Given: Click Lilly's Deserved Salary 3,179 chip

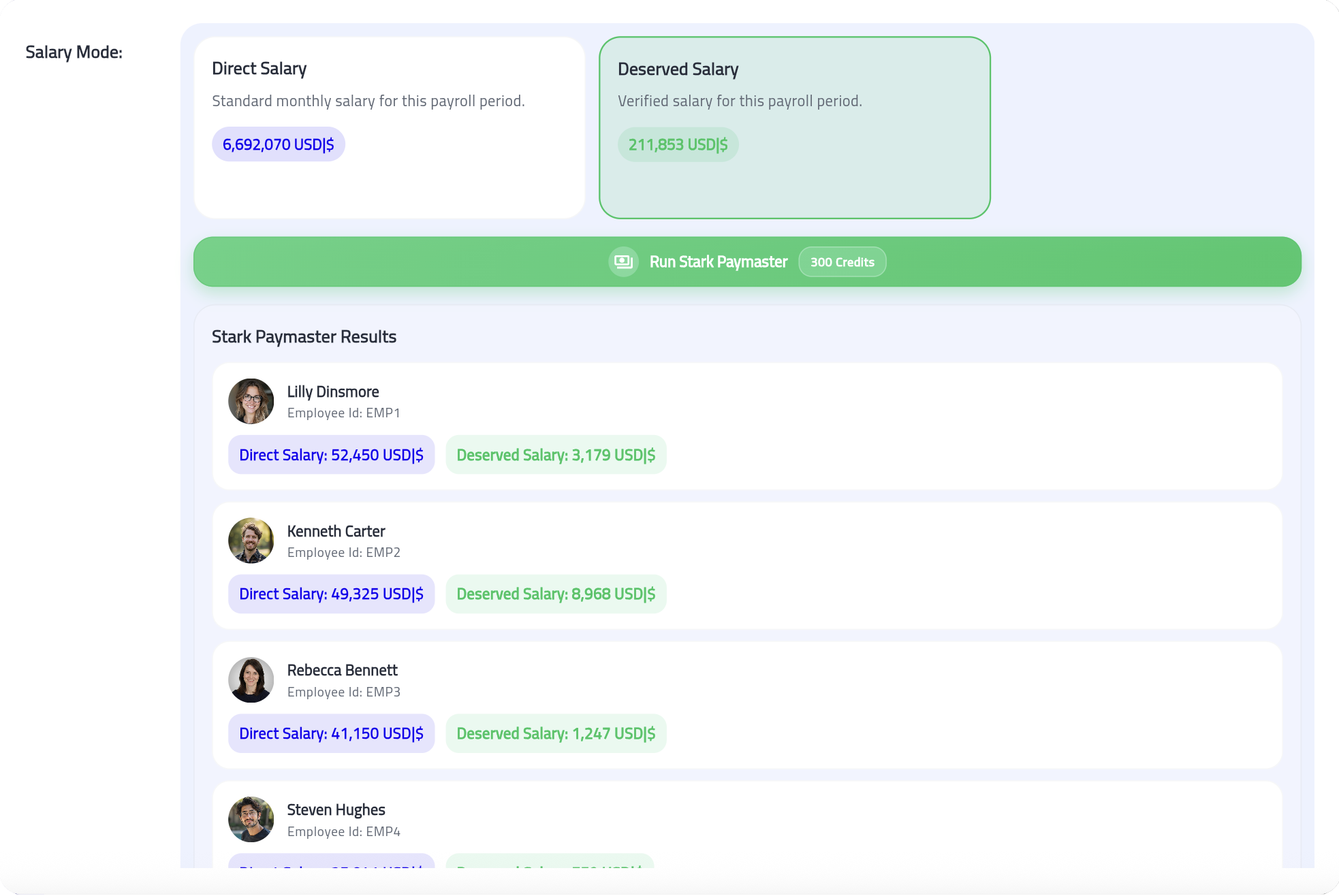Looking at the screenshot, I should pyautogui.click(x=556, y=455).
